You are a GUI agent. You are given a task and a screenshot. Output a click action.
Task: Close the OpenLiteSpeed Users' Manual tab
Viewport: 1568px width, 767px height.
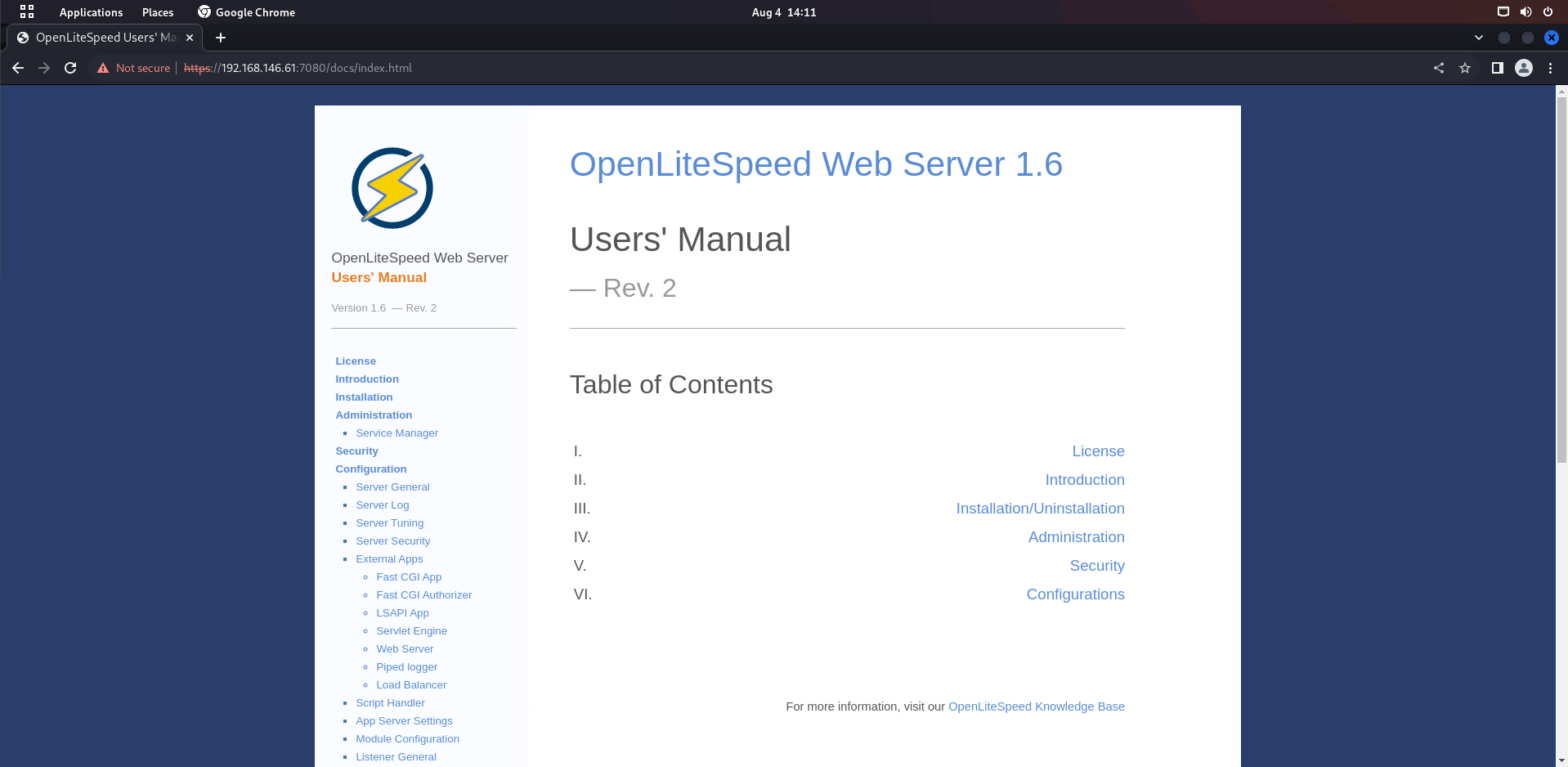(190, 38)
